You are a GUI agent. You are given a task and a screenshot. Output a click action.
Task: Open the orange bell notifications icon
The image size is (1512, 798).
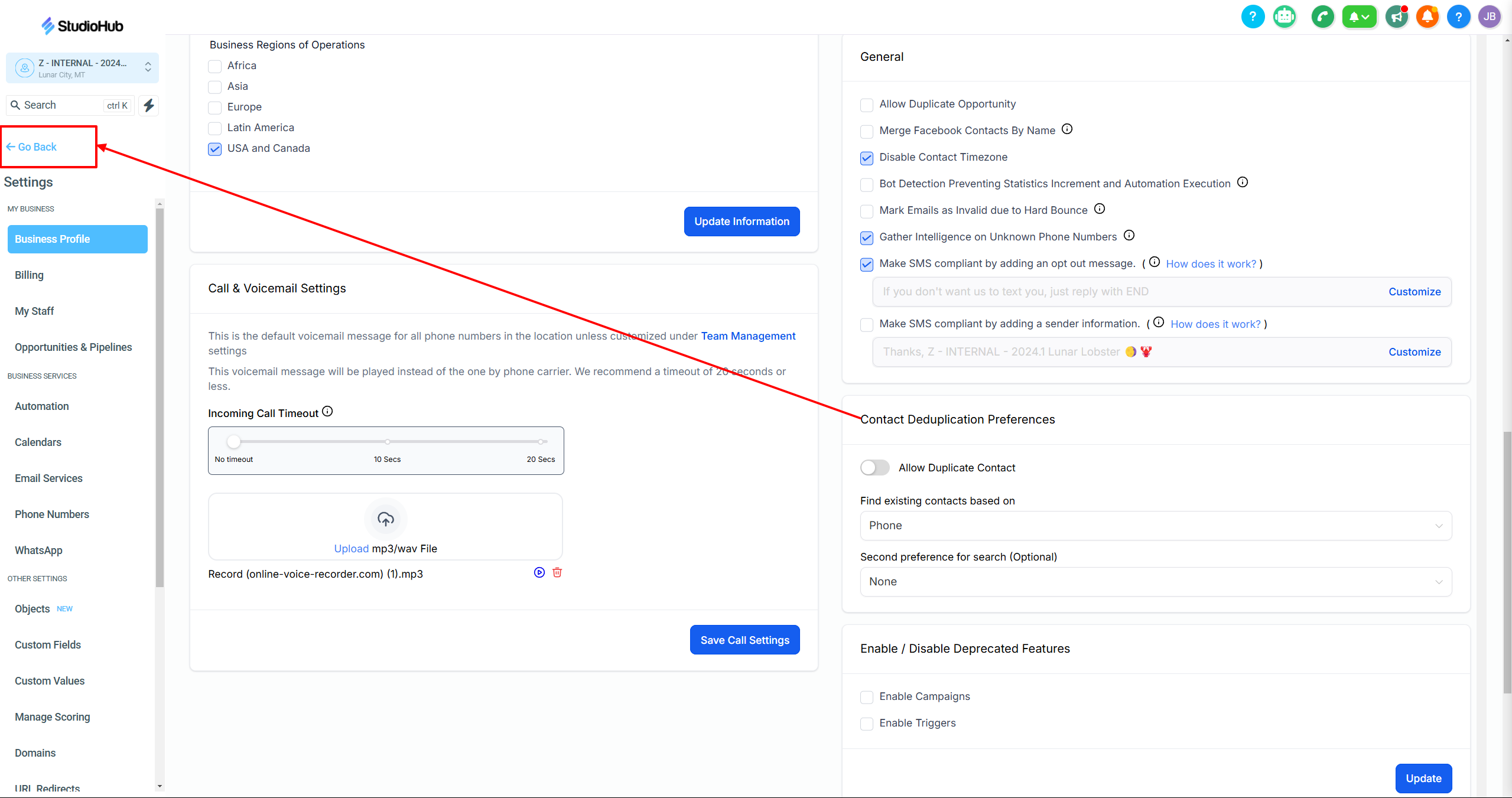(1428, 17)
